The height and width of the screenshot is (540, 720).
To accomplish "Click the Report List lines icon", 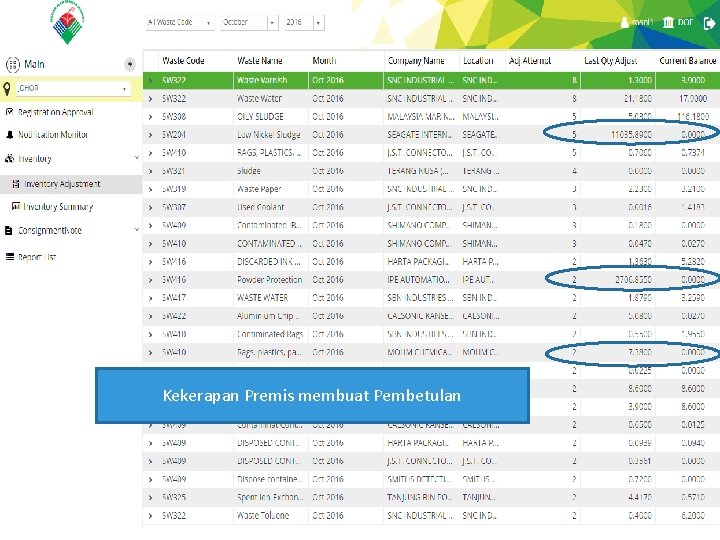I will point(10,257).
